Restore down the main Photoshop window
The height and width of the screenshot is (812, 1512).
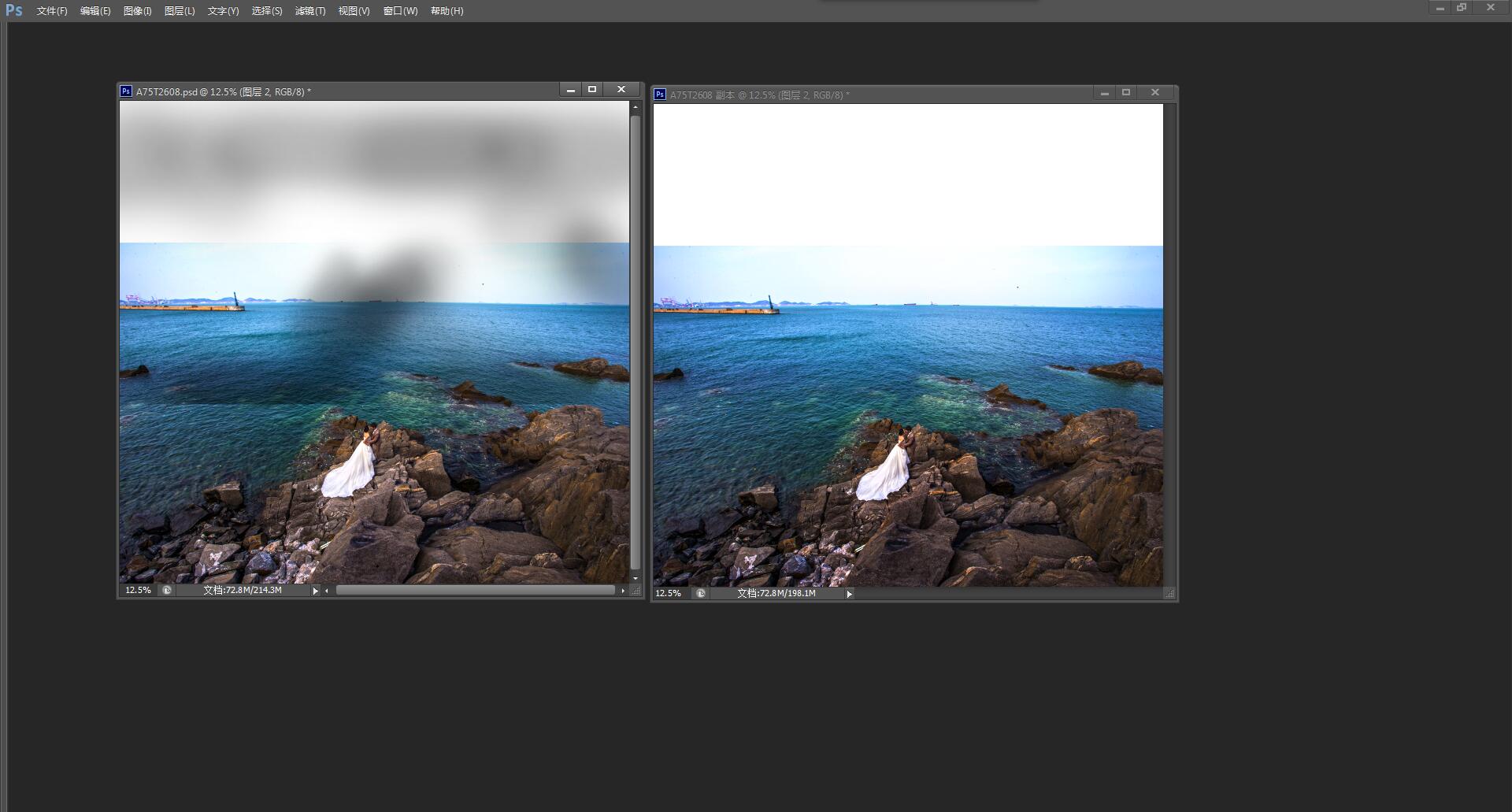coord(1462,8)
